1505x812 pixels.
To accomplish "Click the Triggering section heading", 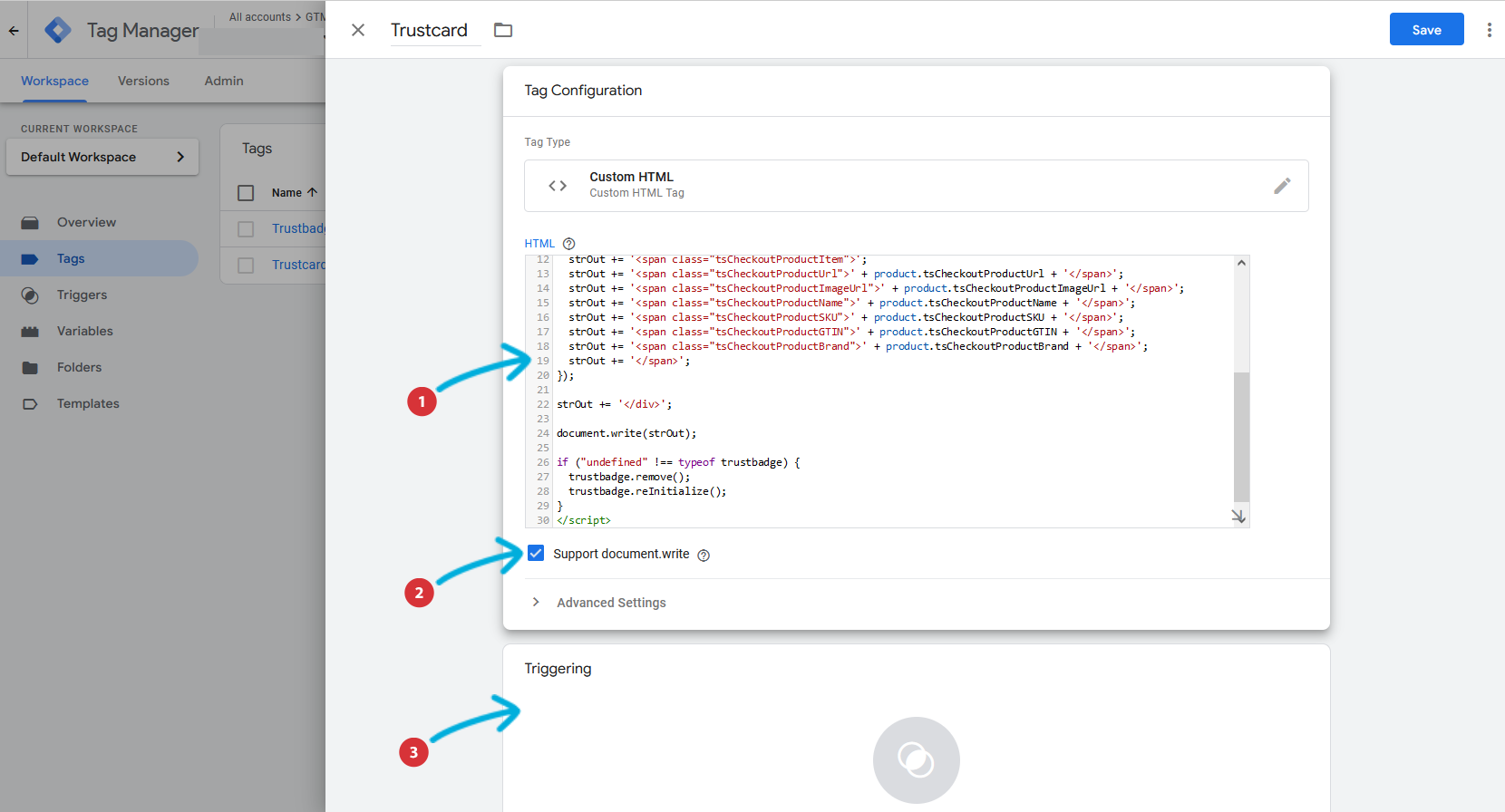I will (x=558, y=669).
